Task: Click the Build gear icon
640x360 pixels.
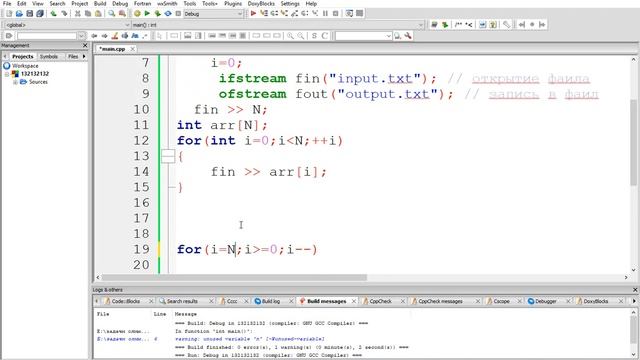Action: [x=137, y=13]
